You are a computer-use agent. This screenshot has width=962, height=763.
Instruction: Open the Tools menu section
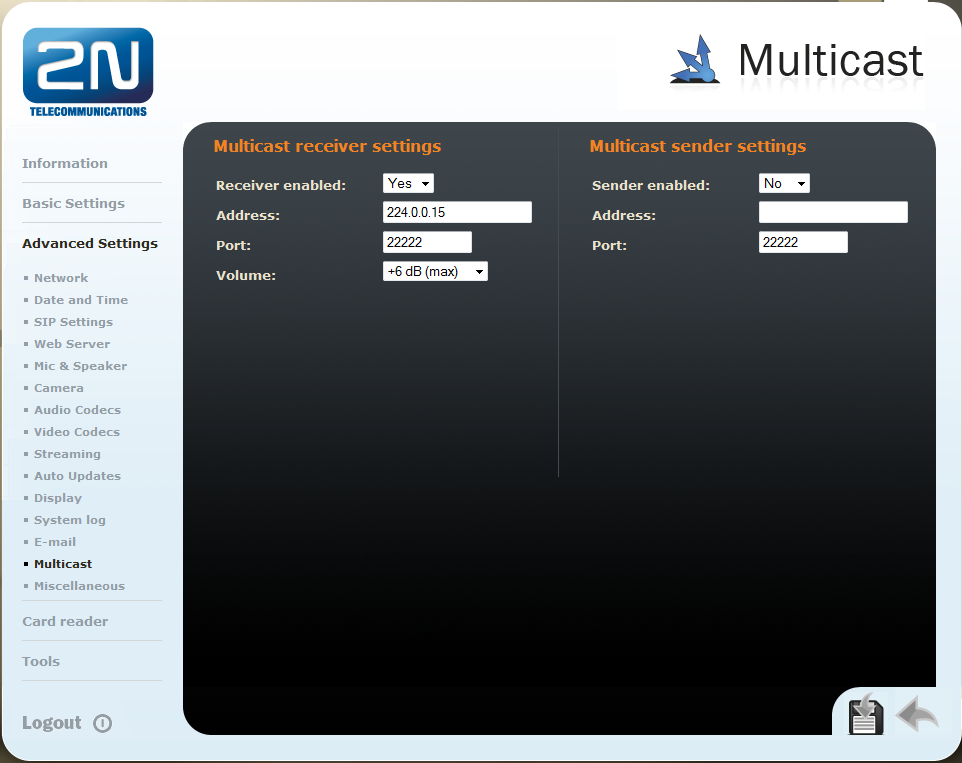click(41, 661)
